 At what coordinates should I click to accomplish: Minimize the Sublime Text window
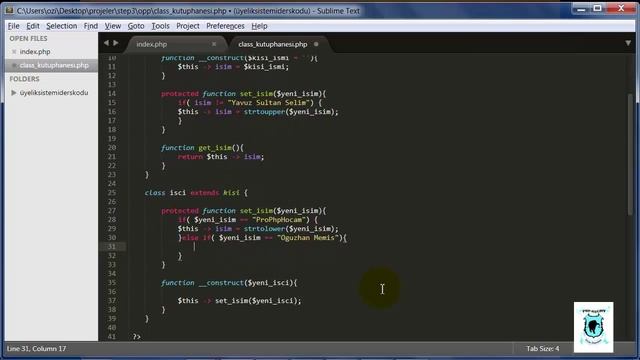(x=582, y=9)
